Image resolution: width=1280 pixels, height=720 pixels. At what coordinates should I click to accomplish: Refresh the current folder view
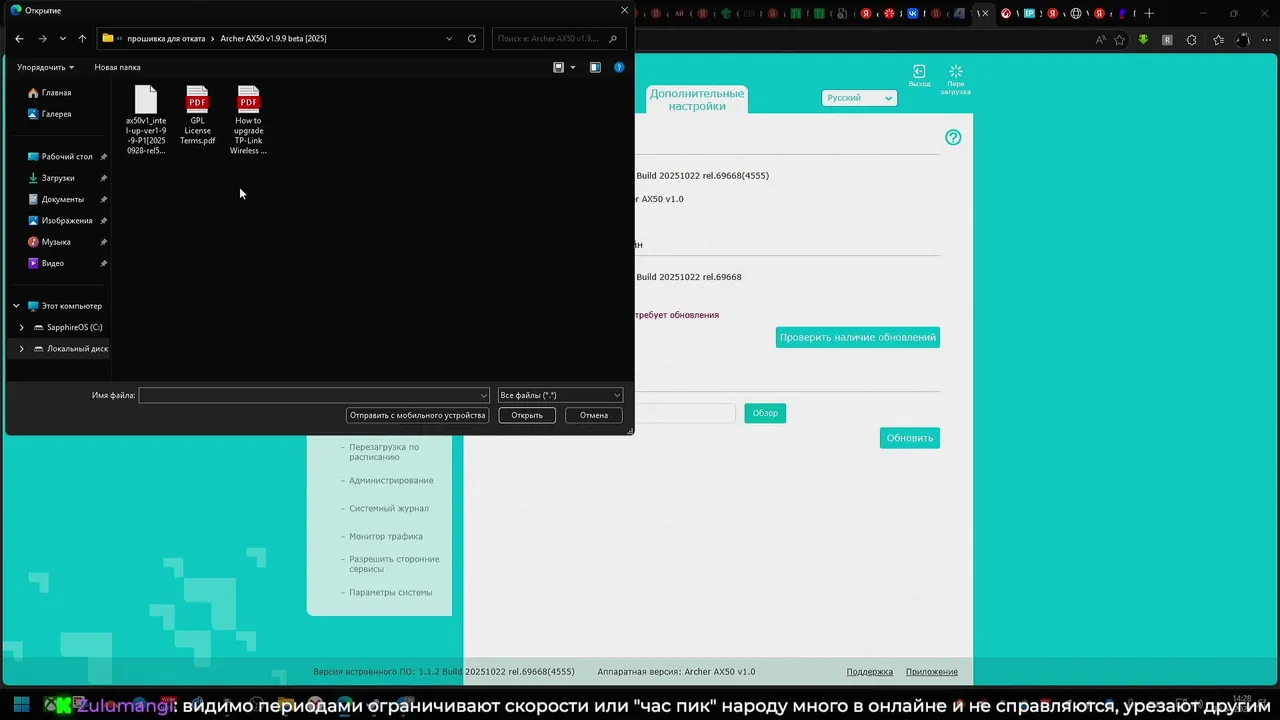(472, 38)
